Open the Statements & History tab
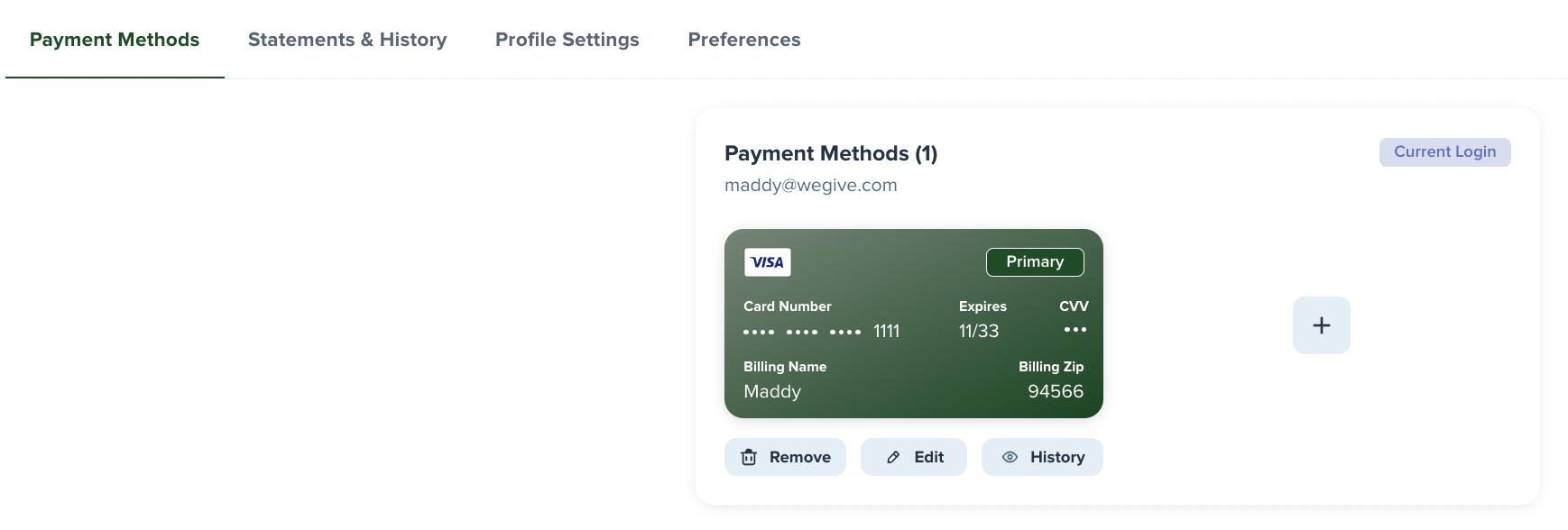This screenshot has height=530, width=1568. click(x=347, y=40)
